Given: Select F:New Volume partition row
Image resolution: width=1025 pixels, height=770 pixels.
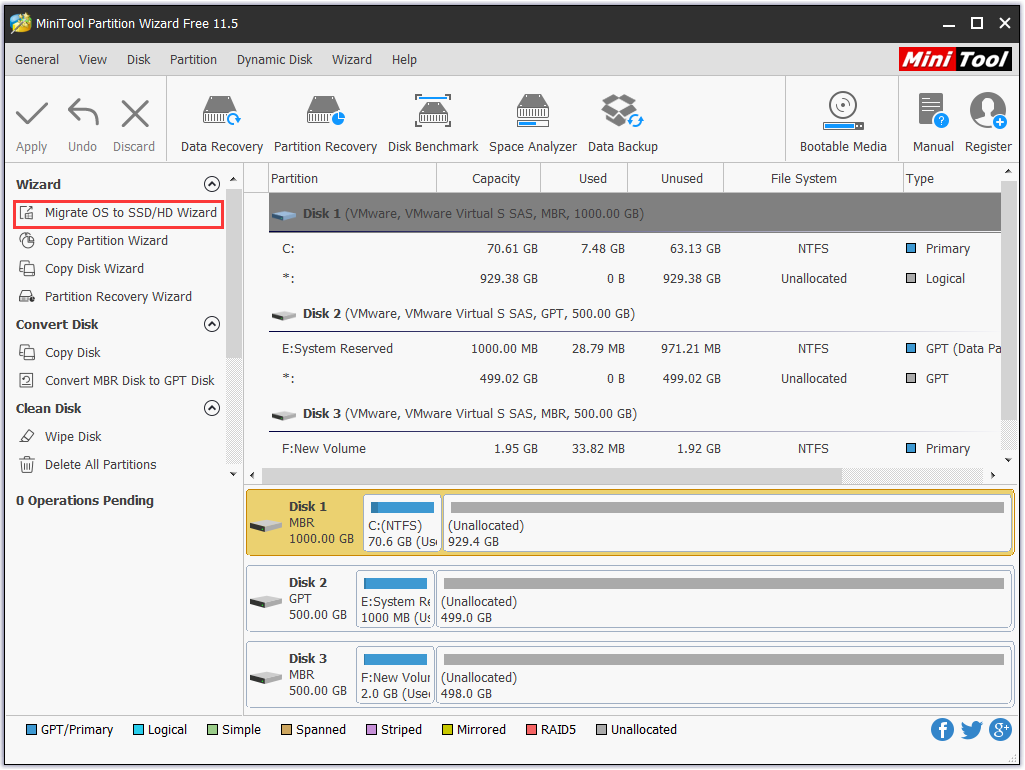Looking at the screenshot, I should click(634, 449).
